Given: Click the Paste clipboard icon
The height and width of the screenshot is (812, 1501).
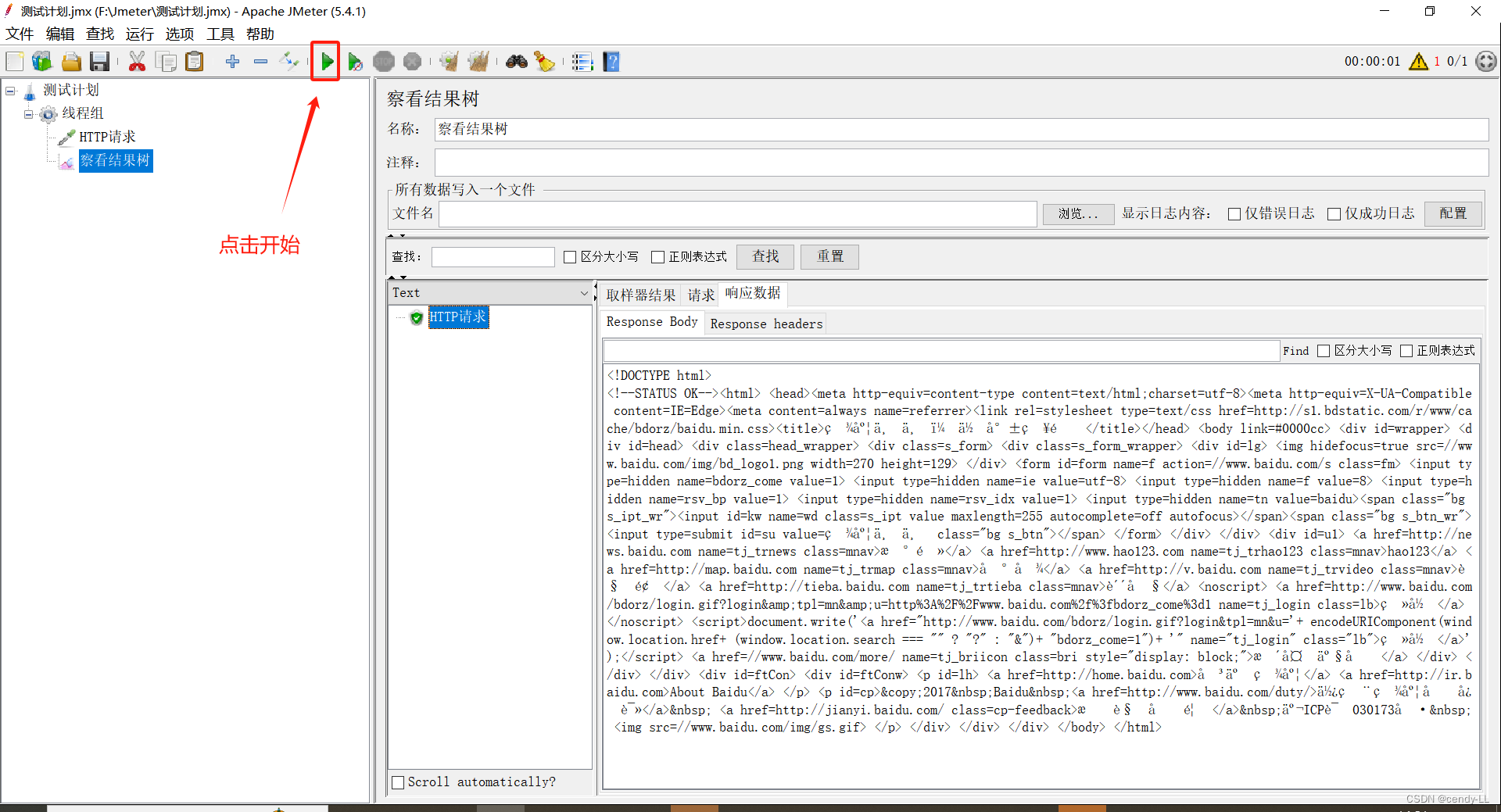Looking at the screenshot, I should [195, 62].
